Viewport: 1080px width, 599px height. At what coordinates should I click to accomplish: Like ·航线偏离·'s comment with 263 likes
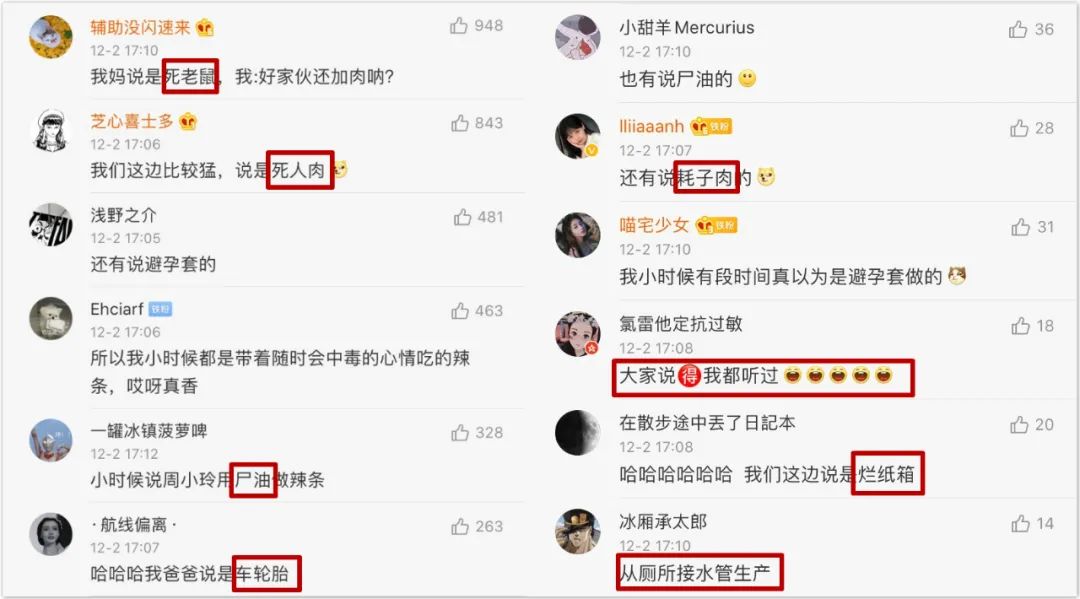pyautogui.click(x=460, y=527)
